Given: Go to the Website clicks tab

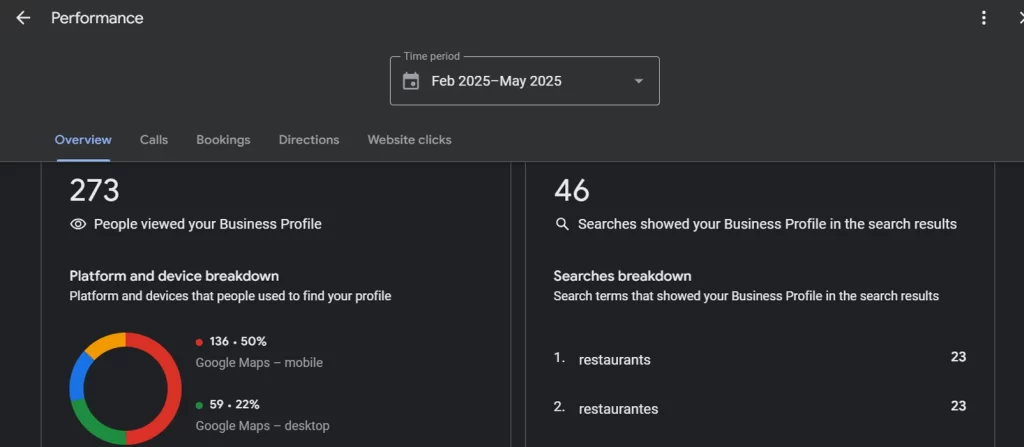Looking at the screenshot, I should pyautogui.click(x=409, y=140).
